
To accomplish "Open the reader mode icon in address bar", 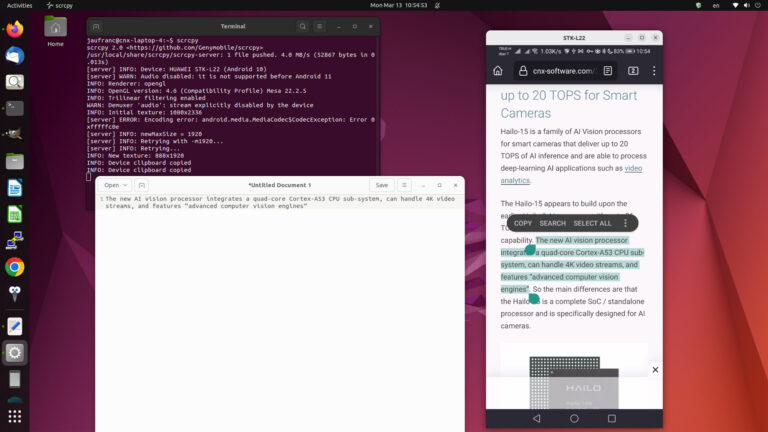I will [608, 71].
